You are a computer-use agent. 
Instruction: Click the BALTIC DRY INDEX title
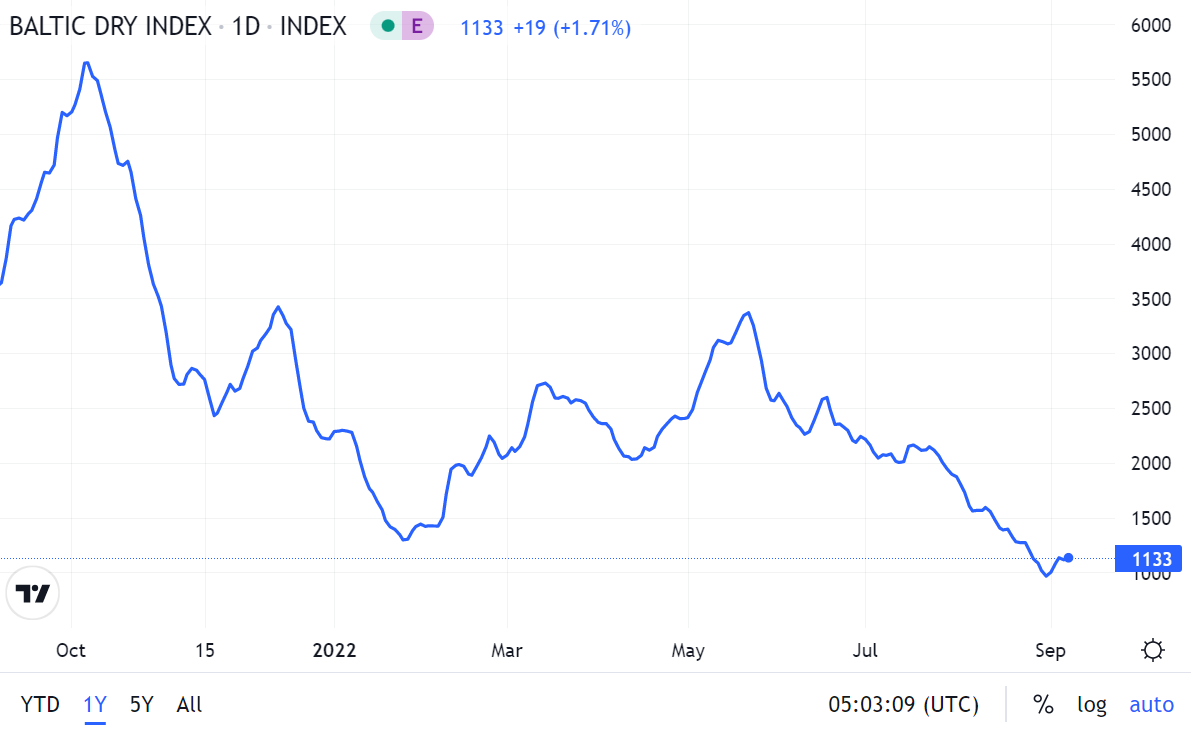[110, 27]
